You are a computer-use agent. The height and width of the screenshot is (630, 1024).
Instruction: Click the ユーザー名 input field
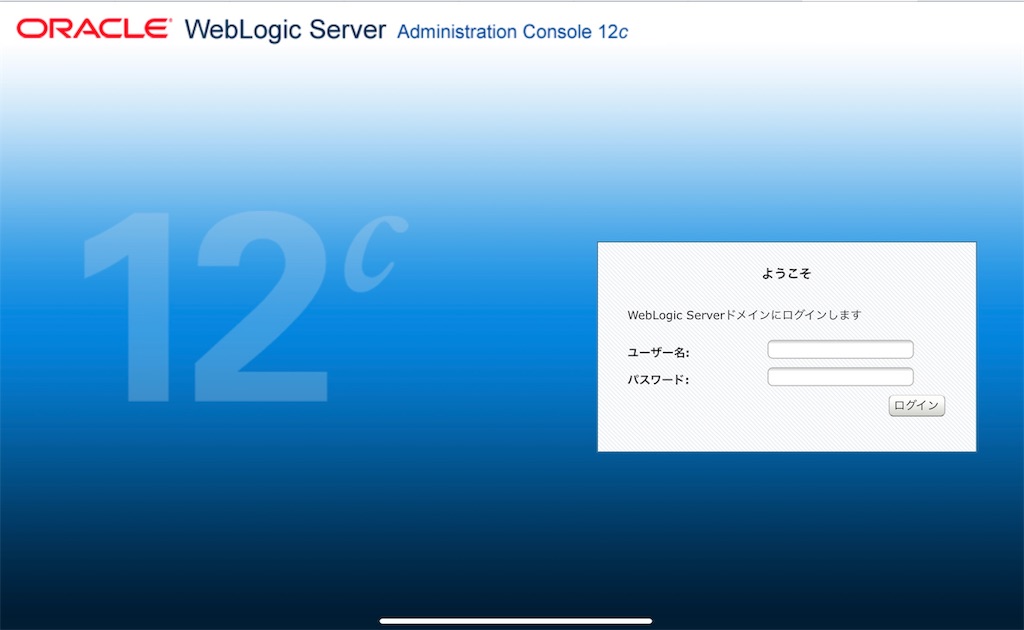tap(840, 349)
